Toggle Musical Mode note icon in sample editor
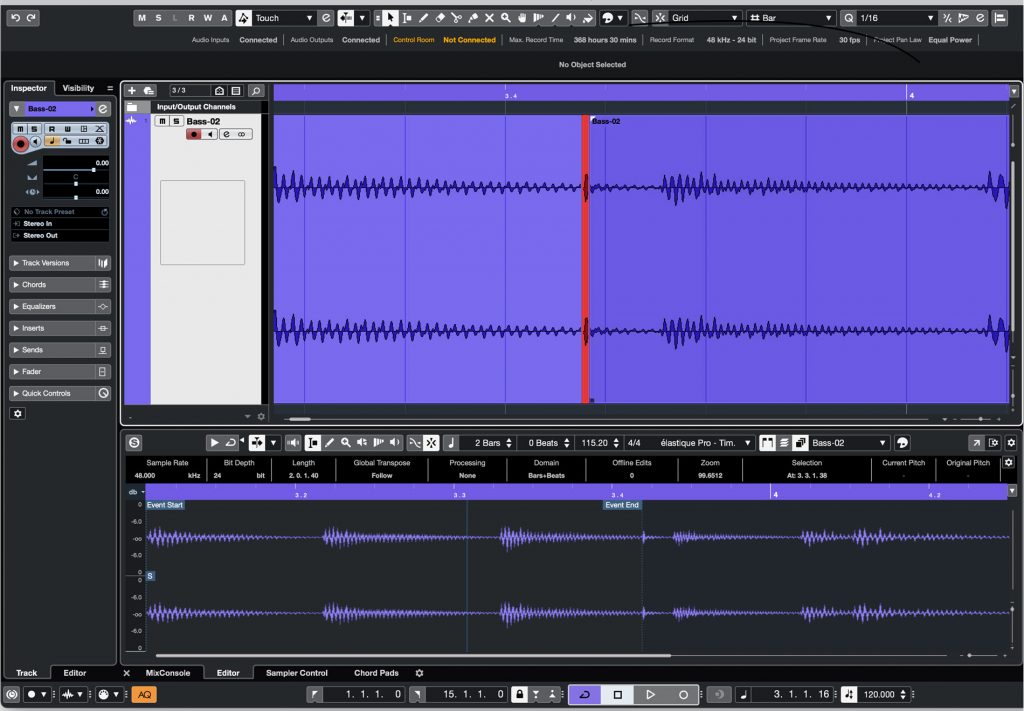Screen dimensions: 1024x711 pos(451,443)
